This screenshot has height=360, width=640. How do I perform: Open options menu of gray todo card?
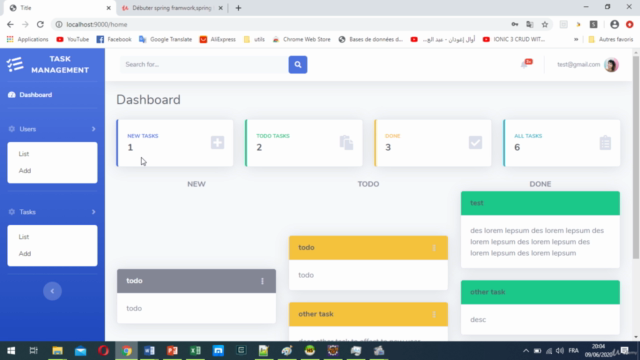pos(262,281)
